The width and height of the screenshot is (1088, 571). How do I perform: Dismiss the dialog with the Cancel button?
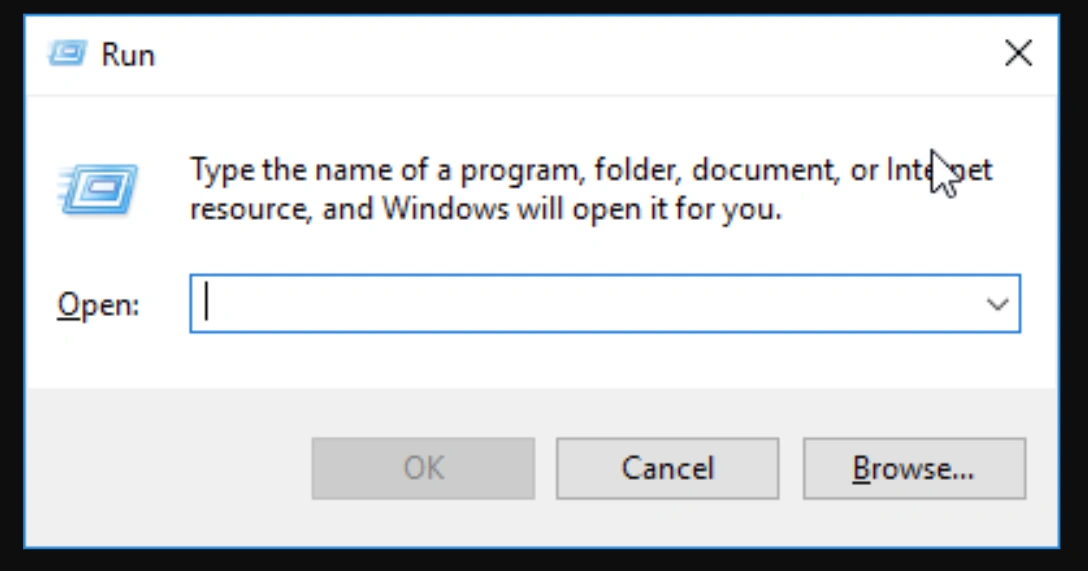(x=668, y=468)
